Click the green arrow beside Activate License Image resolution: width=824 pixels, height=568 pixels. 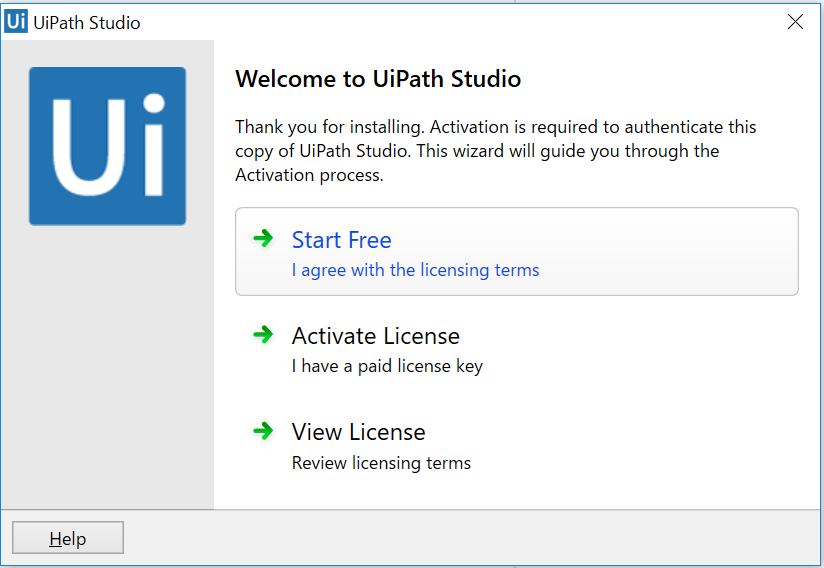[263, 334]
